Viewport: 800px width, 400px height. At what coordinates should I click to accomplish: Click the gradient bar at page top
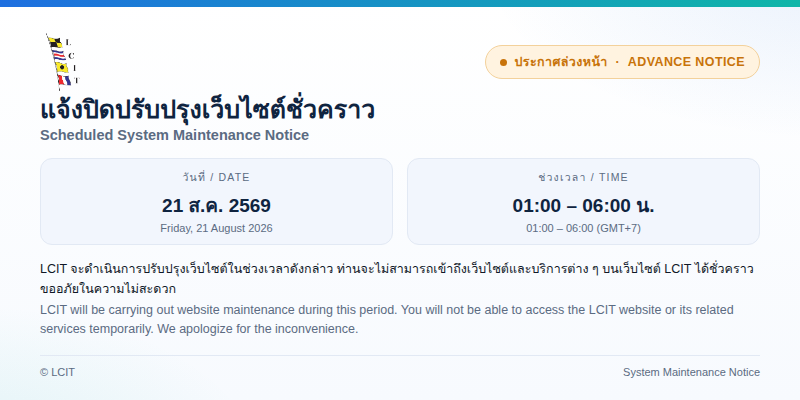pos(400,3)
